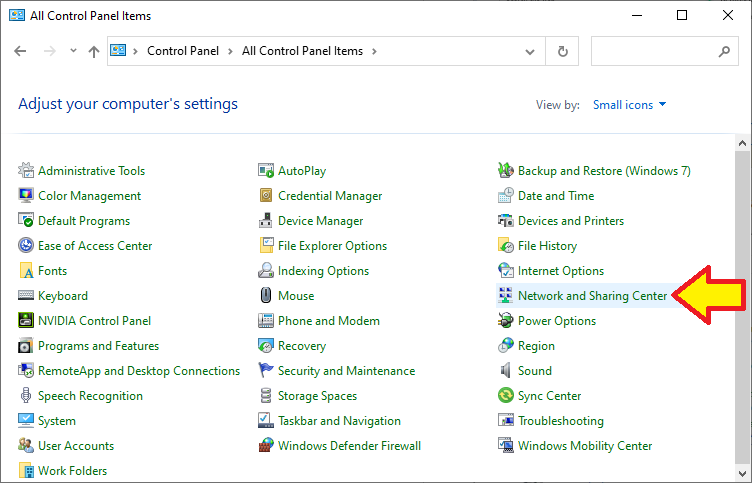
Task: Open Security and Maintenance flag icon
Action: [x=266, y=370]
